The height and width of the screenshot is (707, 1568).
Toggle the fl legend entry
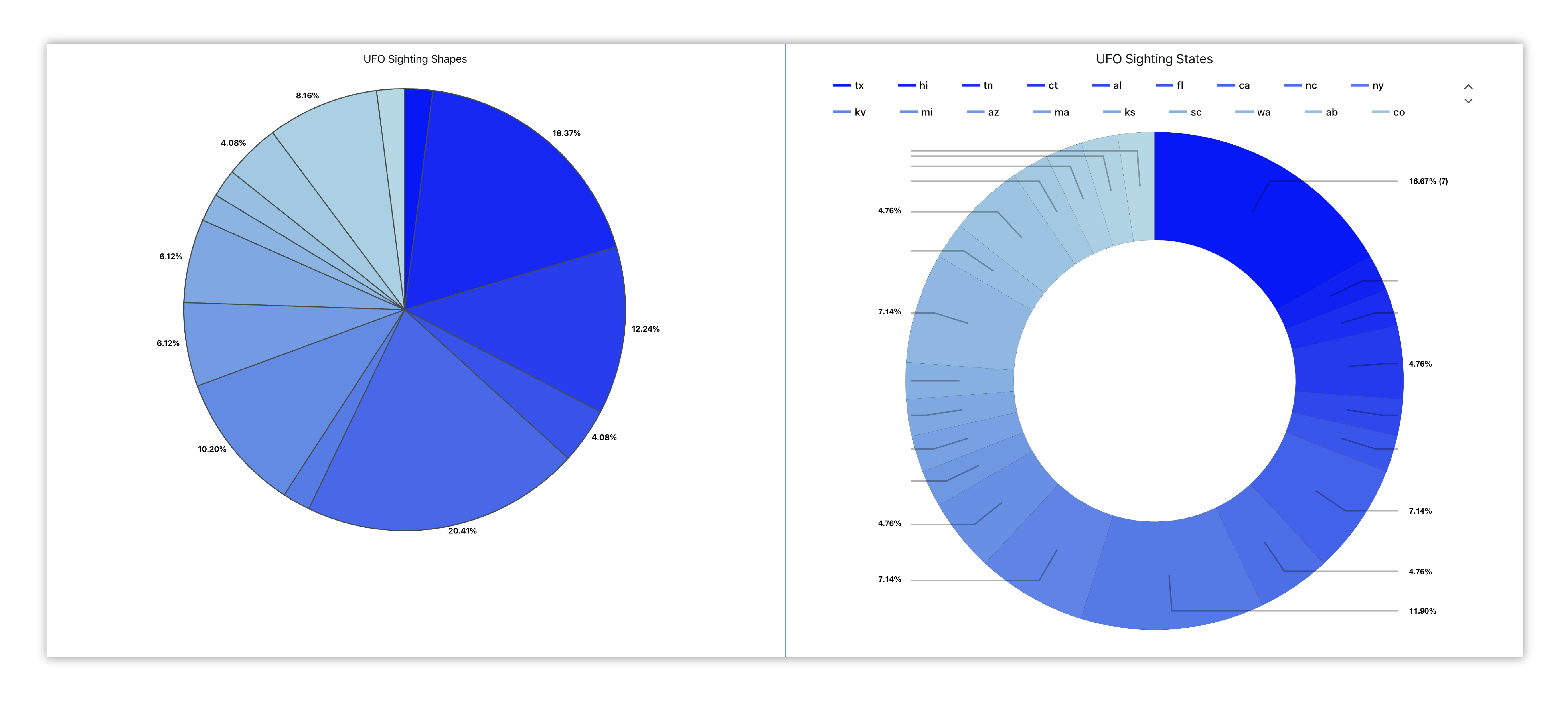point(1169,85)
